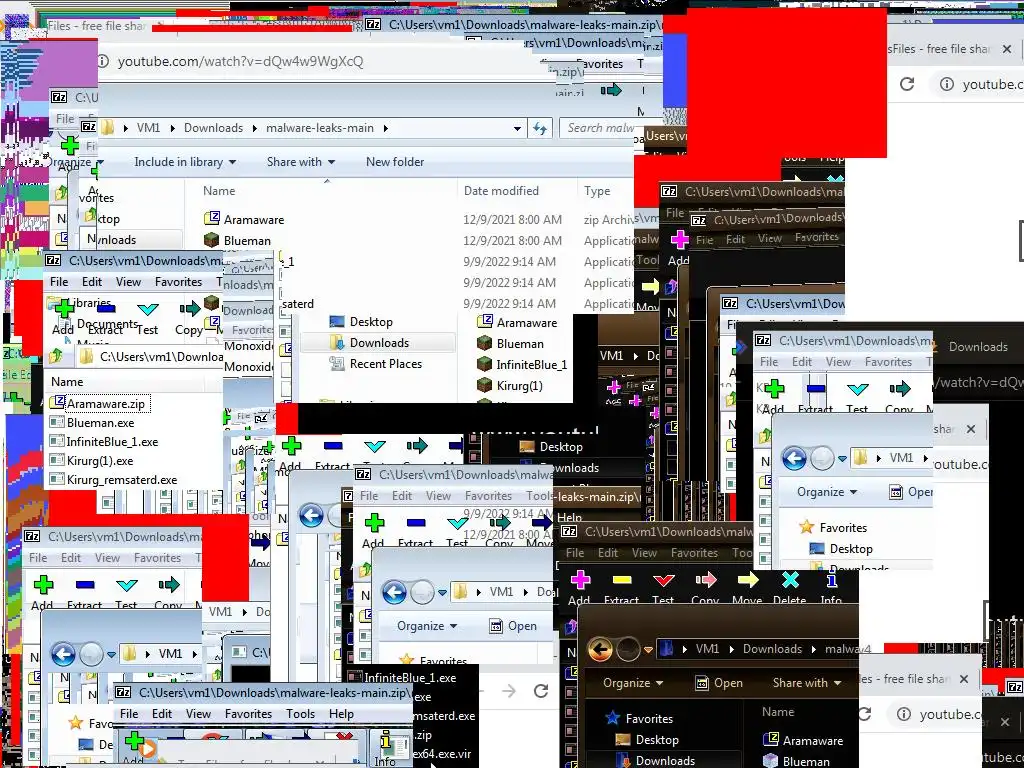Click Type column header in Explorer

597,191
